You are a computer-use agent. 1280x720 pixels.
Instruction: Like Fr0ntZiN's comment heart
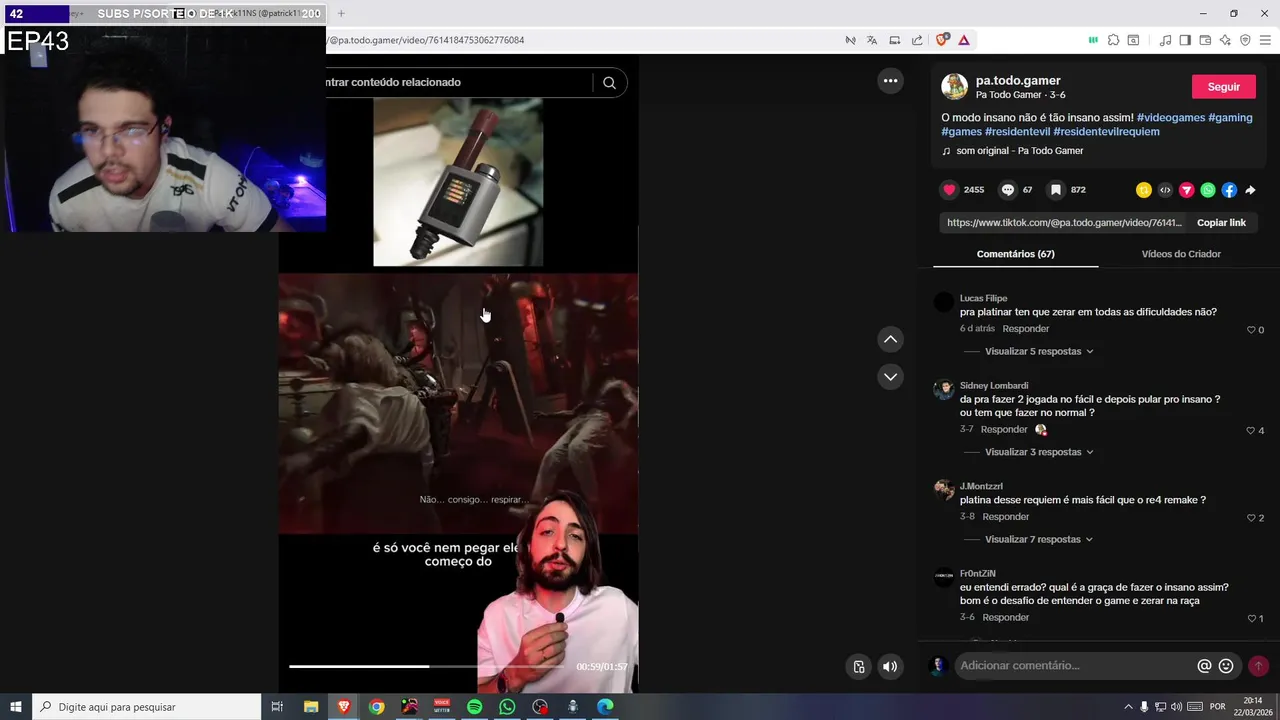(1251, 619)
